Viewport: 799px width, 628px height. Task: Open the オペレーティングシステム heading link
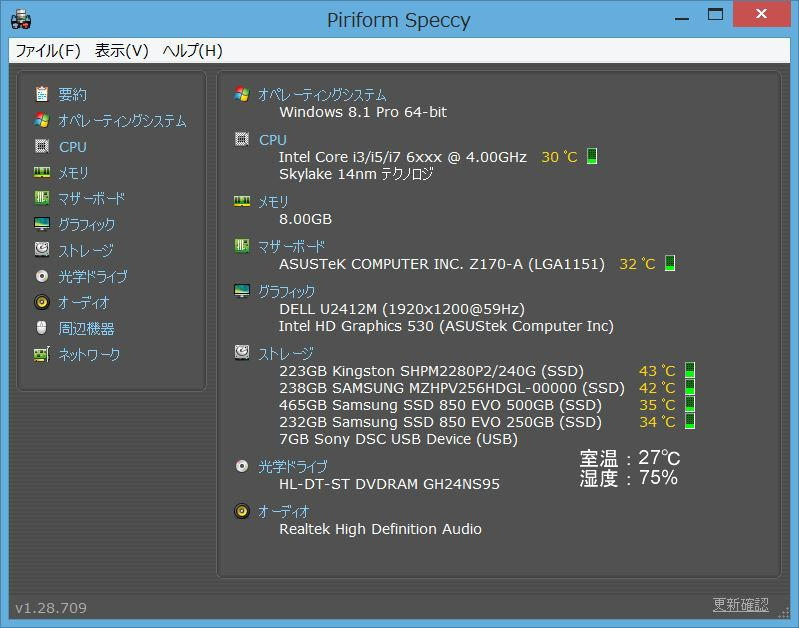pyautogui.click(x=322, y=94)
